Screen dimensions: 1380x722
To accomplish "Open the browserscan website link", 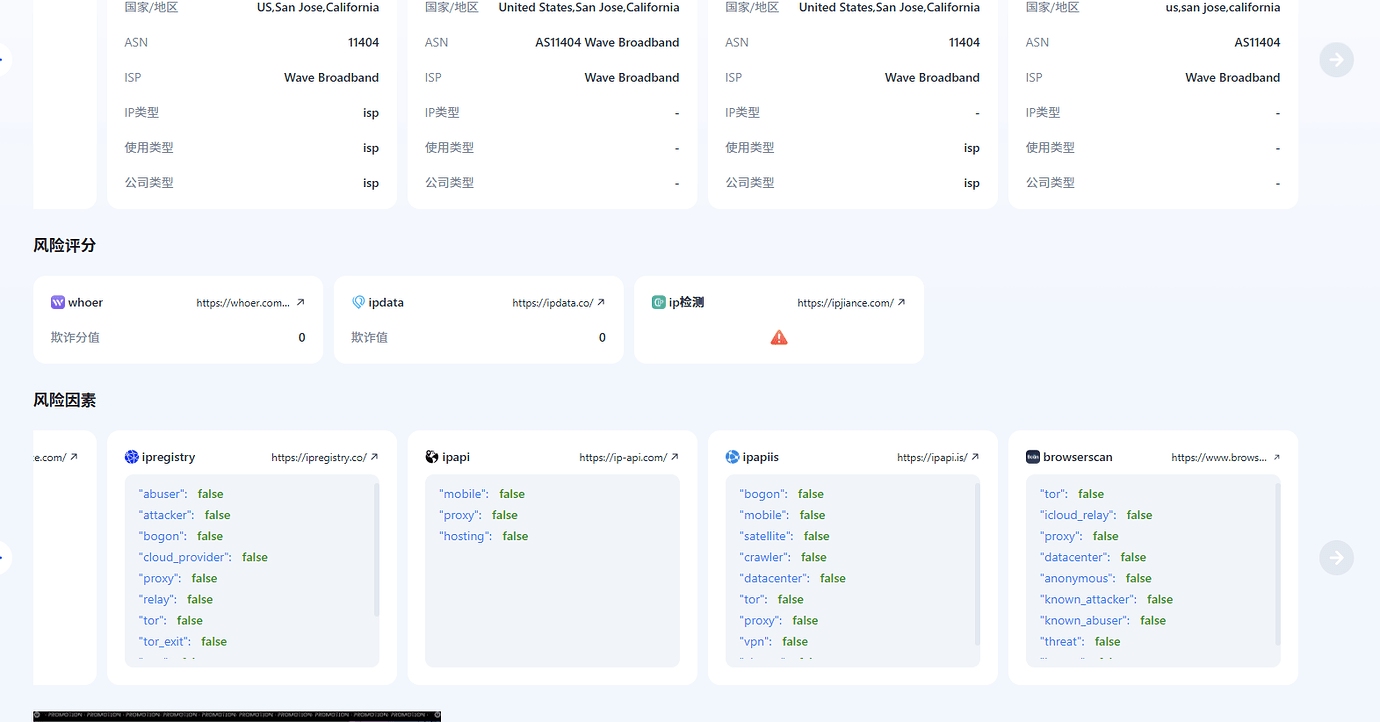I will 1226,458.
